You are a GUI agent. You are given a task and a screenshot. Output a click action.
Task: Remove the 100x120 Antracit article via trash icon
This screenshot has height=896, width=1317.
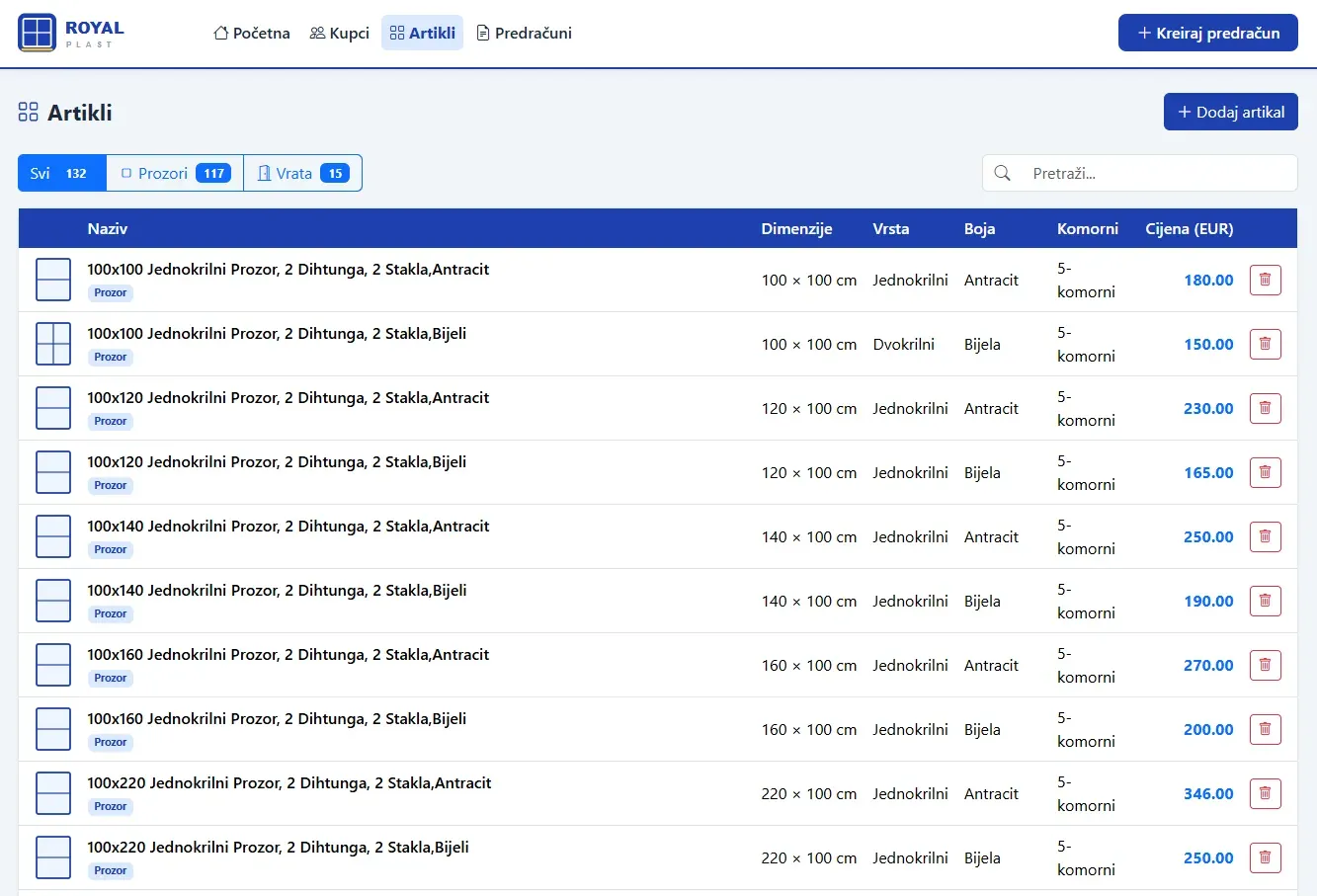tap(1265, 408)
